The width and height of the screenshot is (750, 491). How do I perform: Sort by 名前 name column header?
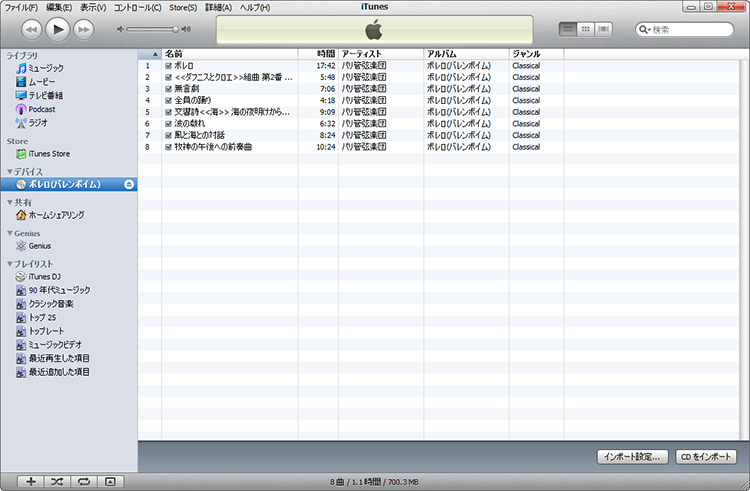pos(230,54)
